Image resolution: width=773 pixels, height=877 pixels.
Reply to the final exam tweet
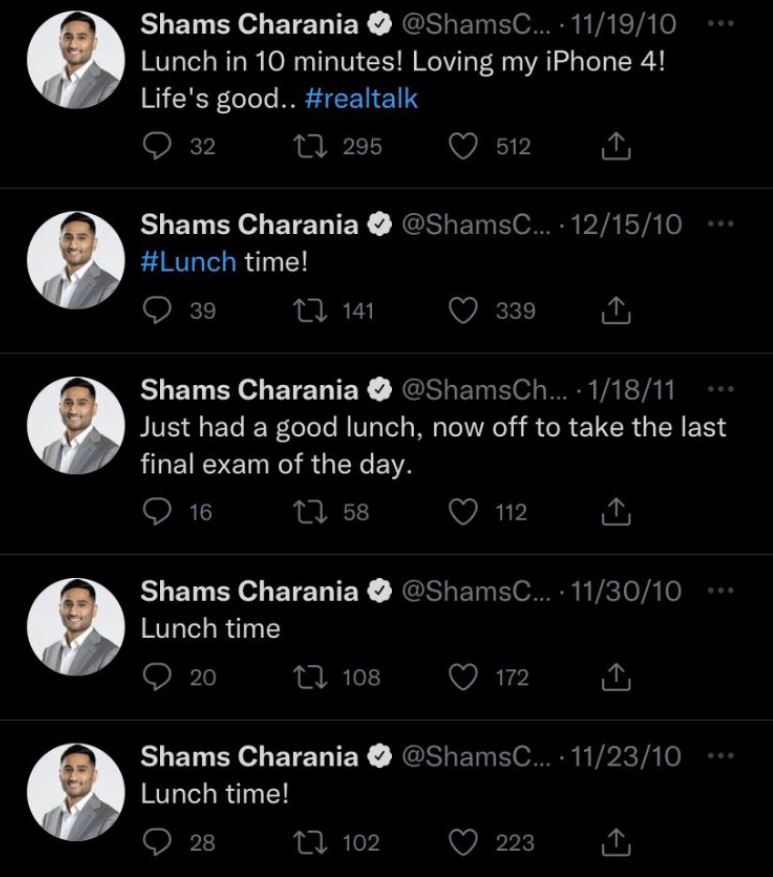[158, 512]
